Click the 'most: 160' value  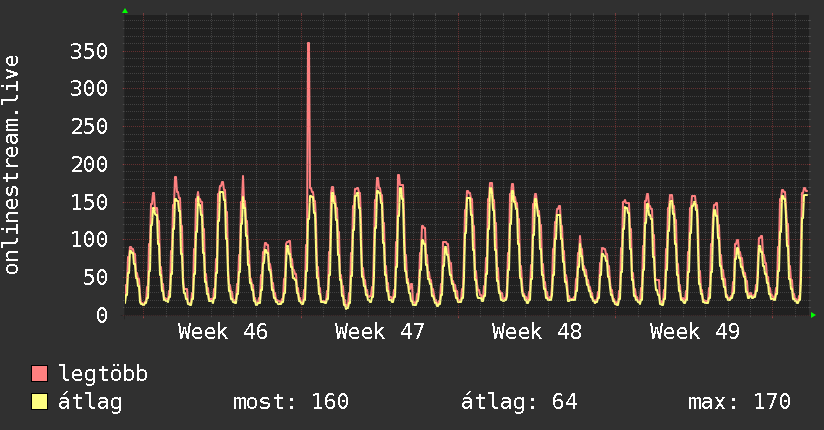click(x=291, y=402)
